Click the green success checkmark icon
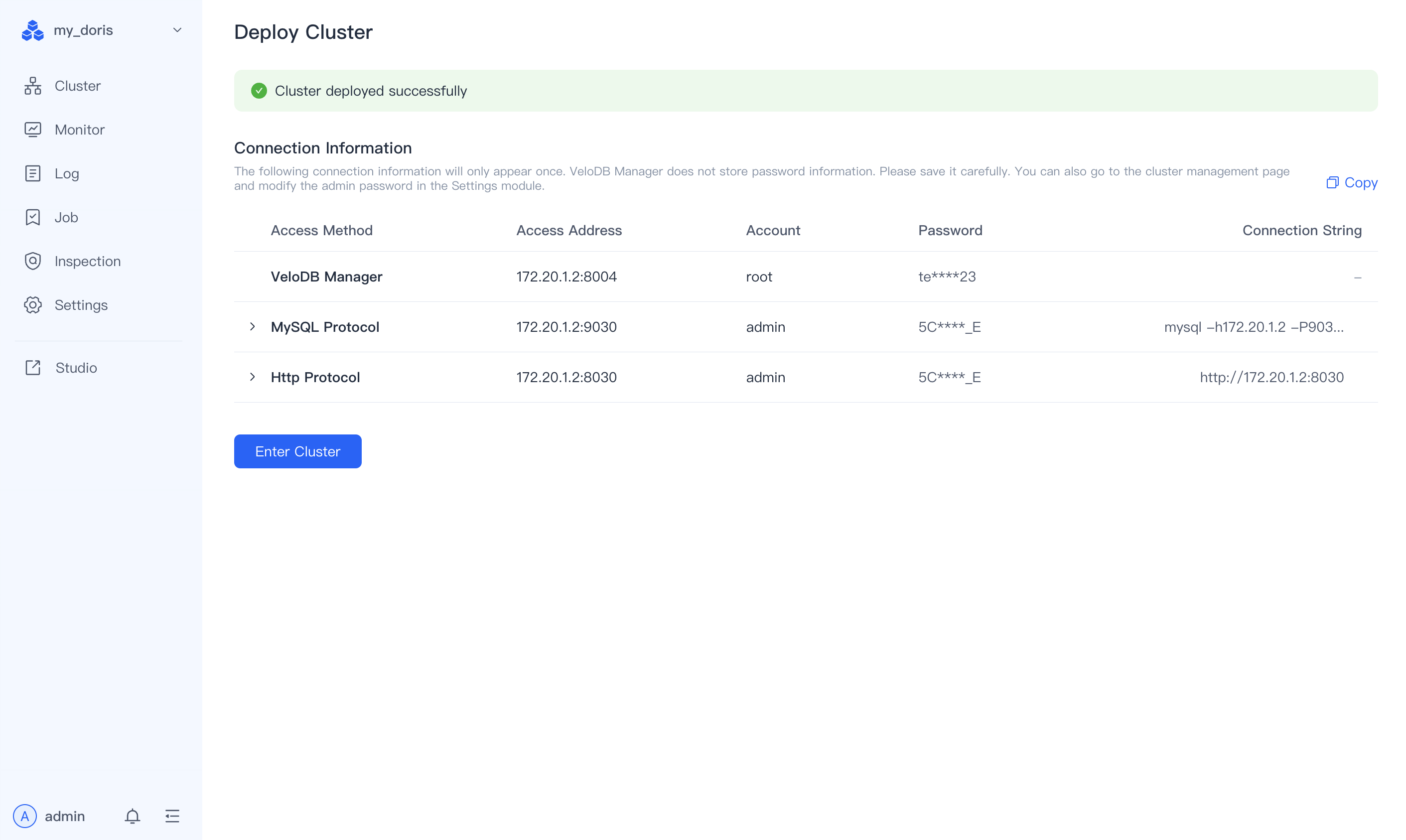1406x840 pixels. [259, 90]
